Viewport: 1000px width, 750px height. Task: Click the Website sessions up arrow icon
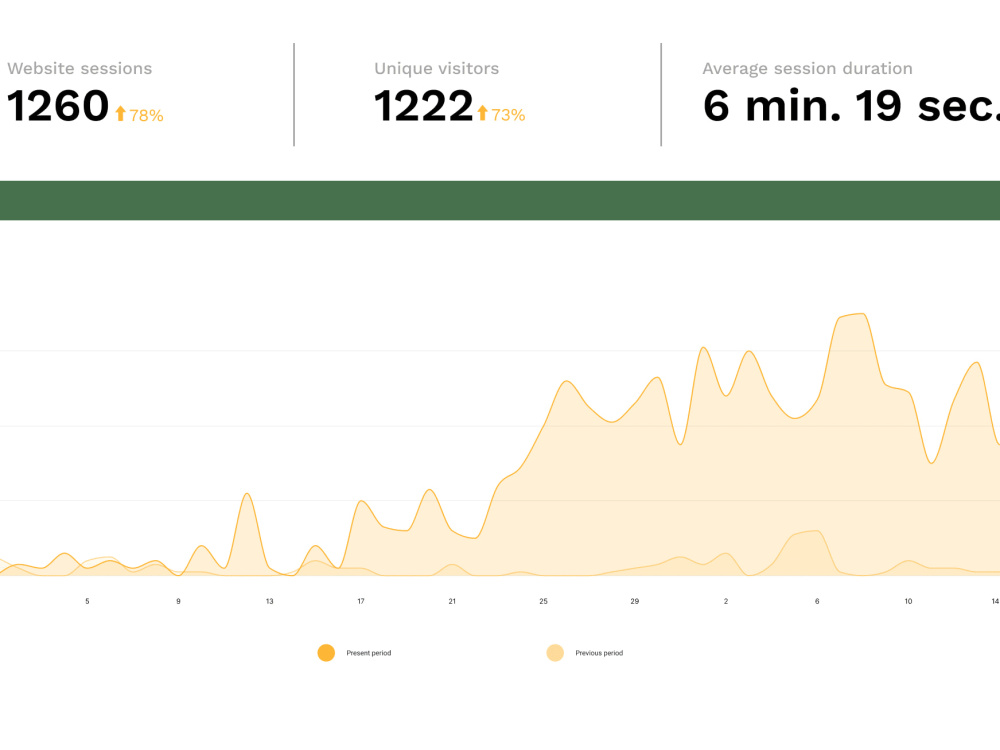point(121,114)
